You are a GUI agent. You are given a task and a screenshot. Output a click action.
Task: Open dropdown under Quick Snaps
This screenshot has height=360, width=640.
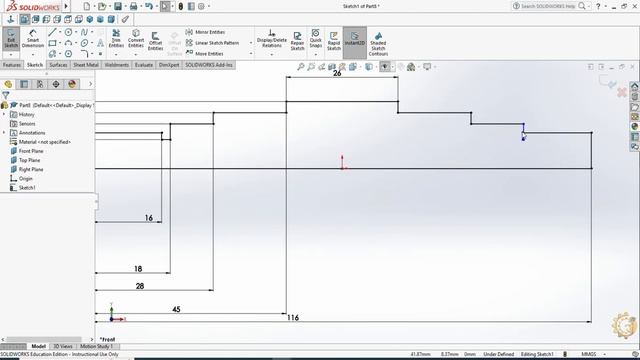coord(316,54)
